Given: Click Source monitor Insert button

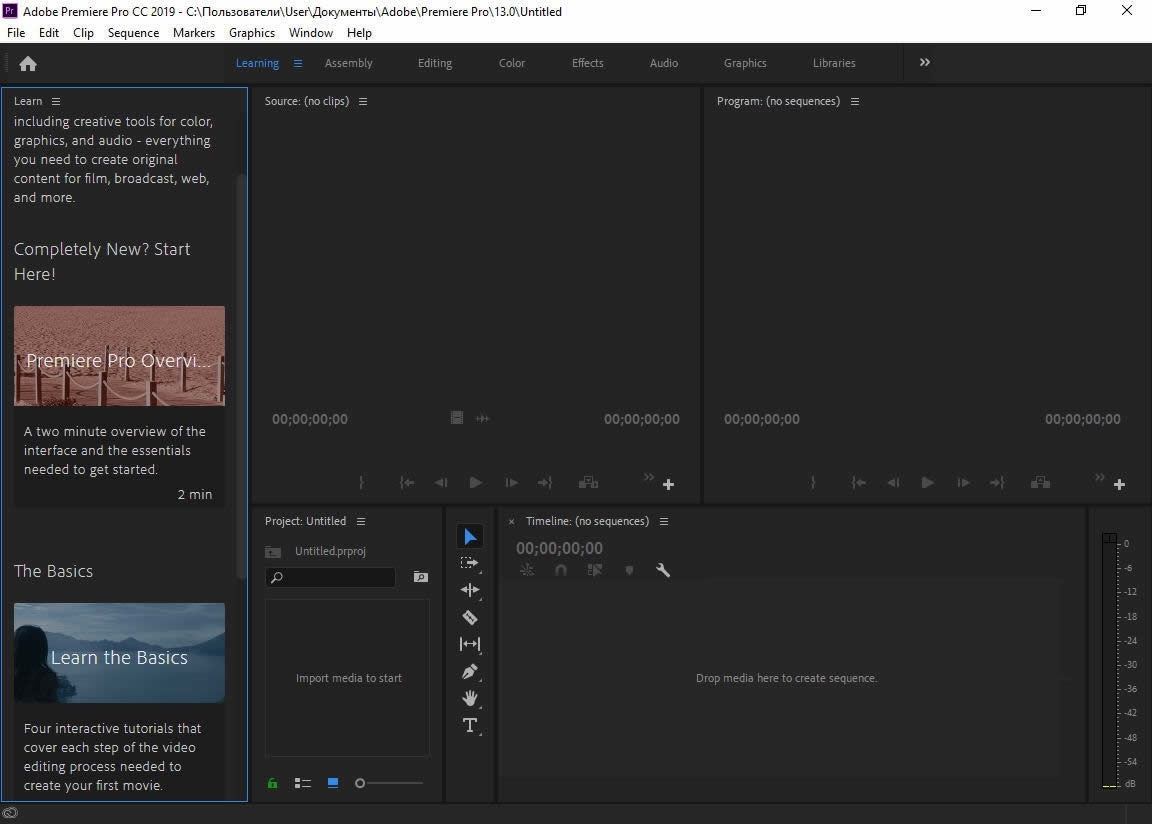Looking at the screenshot, I should (588, 483).
